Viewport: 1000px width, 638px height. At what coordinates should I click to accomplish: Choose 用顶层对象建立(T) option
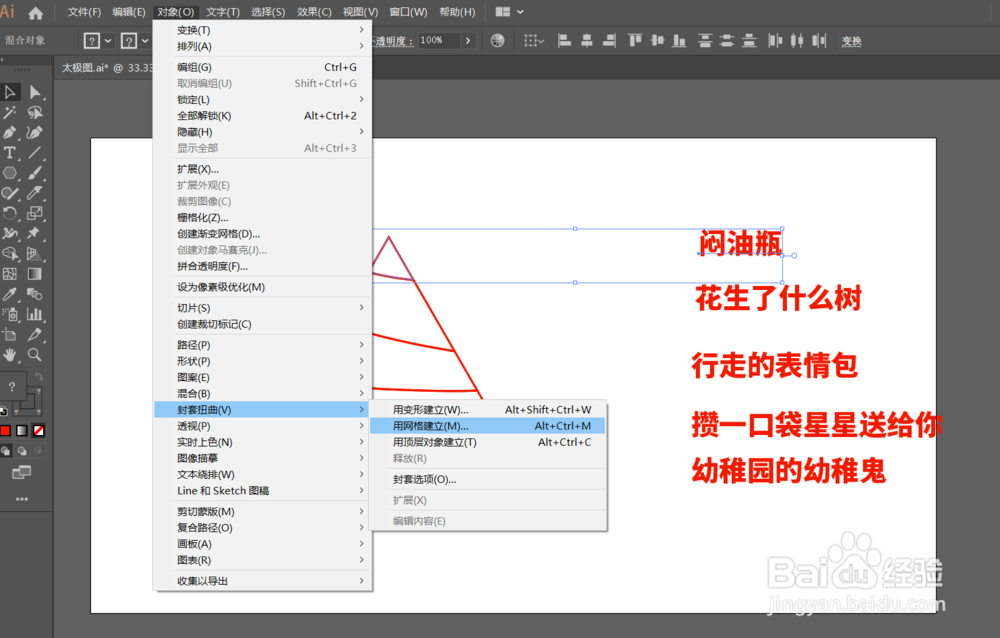coord(487,442)
